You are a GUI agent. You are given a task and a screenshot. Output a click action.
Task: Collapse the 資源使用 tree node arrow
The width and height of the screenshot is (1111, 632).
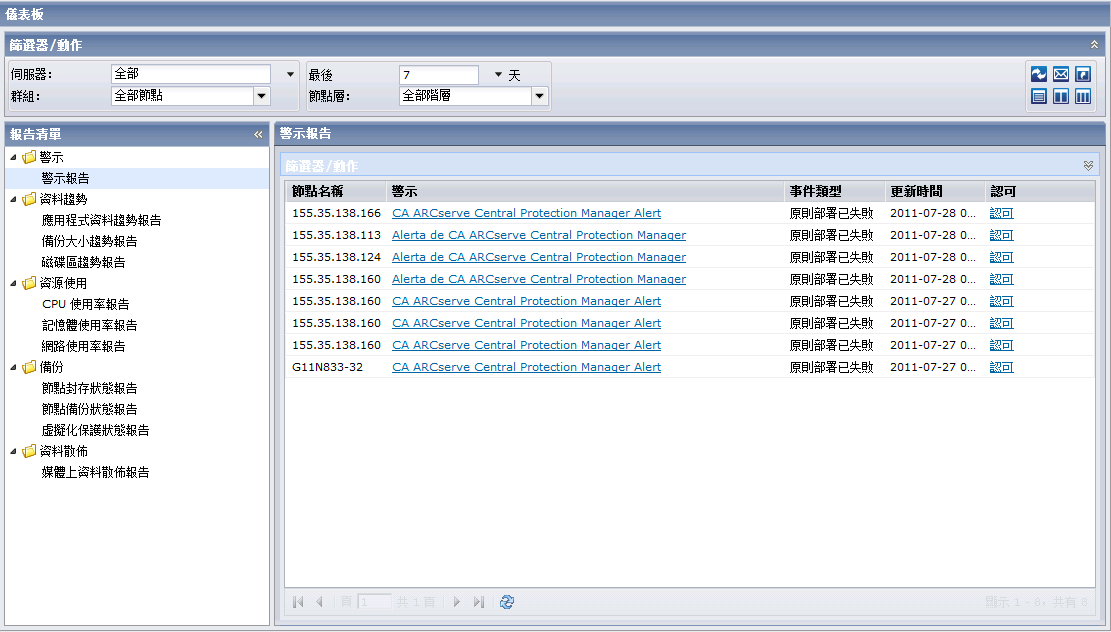(x=13, y=283)
